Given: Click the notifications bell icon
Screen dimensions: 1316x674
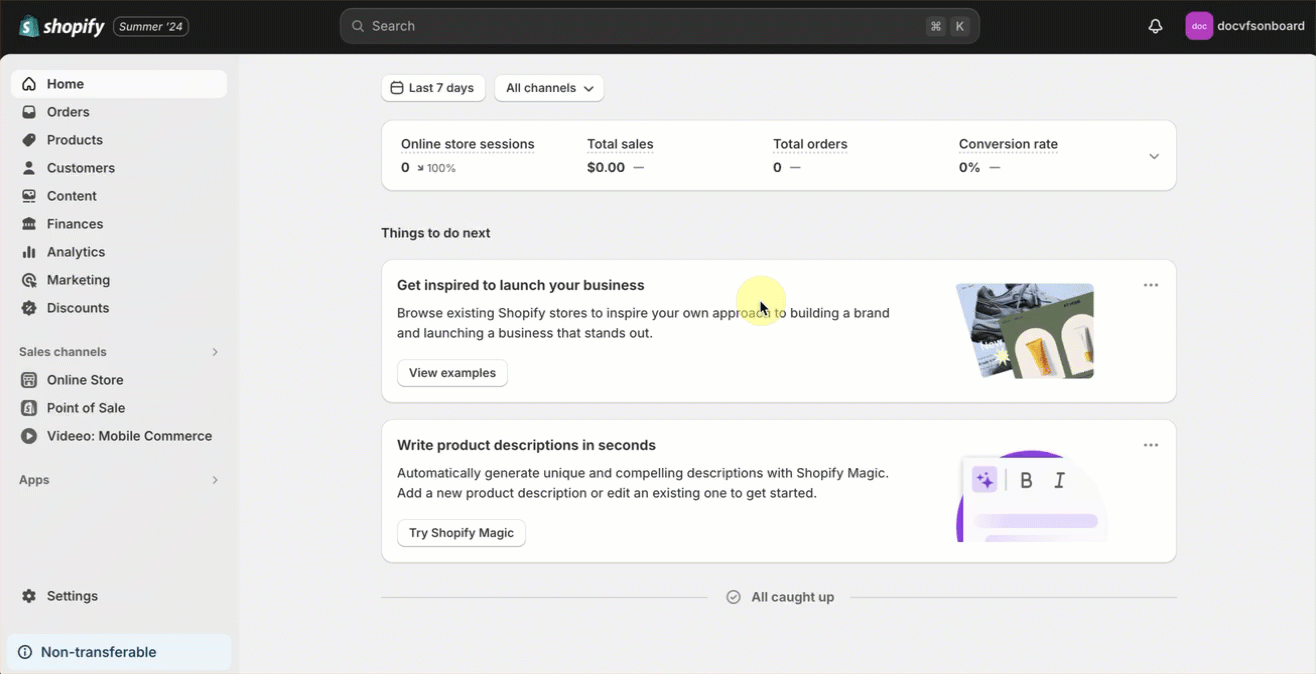Looking at the screenshot, I should point(1155,26).
